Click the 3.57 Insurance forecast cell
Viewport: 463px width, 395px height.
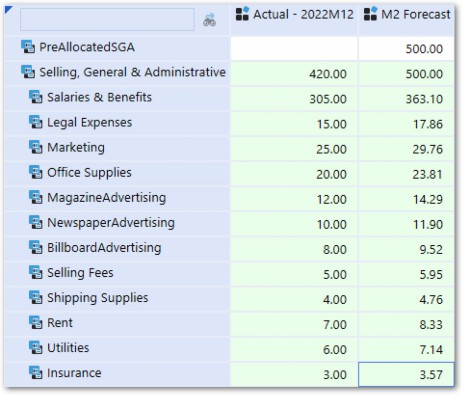pyautogui.click(x=406, y=374)
